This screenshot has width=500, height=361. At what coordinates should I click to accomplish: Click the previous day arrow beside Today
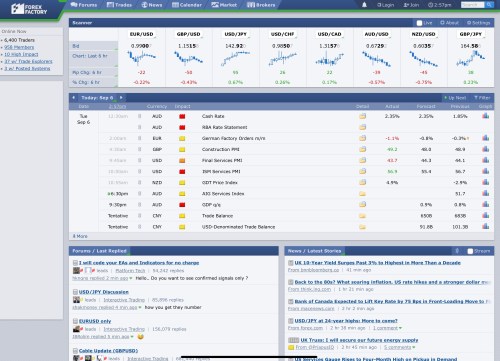(74, 98)
